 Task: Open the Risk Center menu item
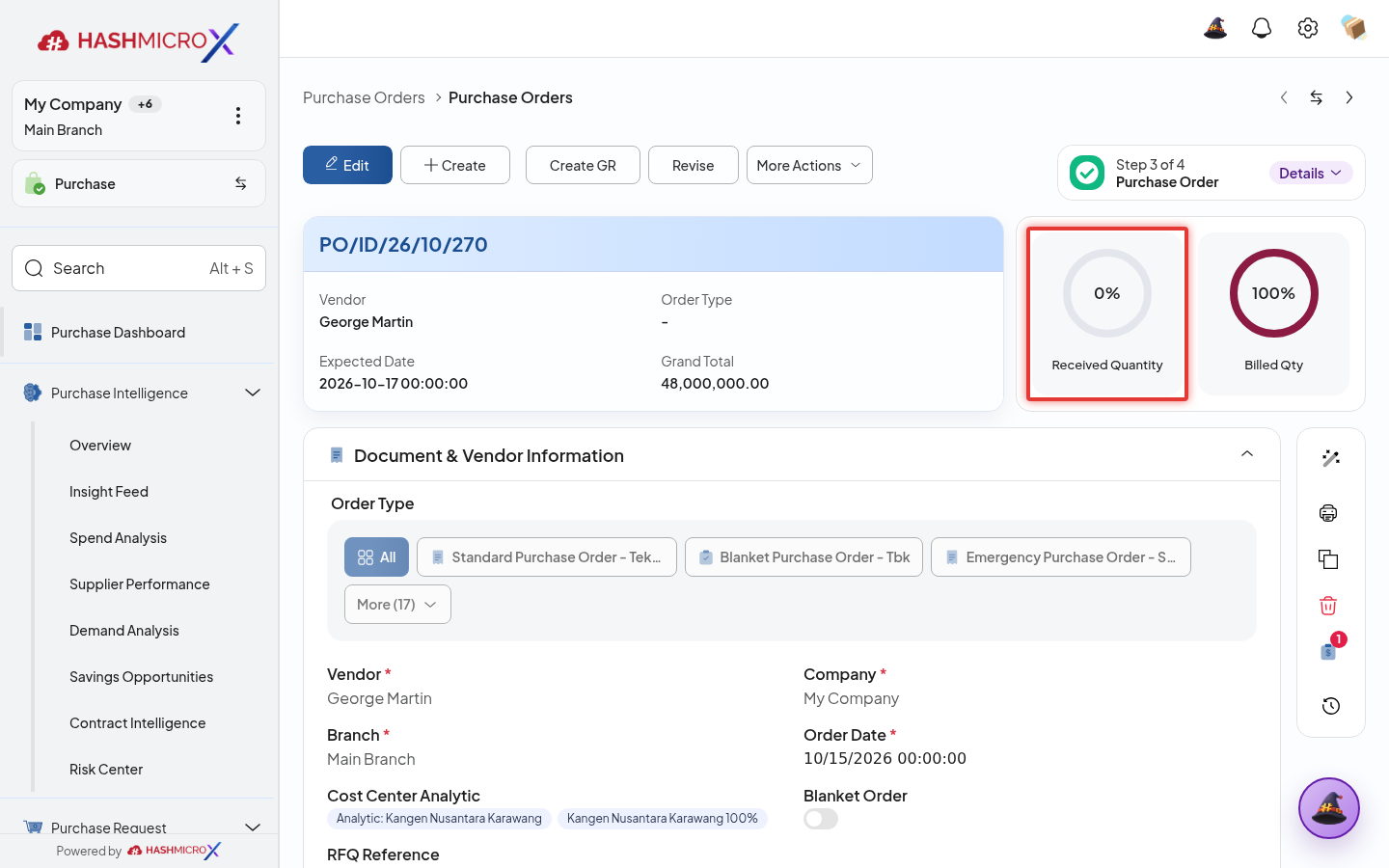point(106,770)
